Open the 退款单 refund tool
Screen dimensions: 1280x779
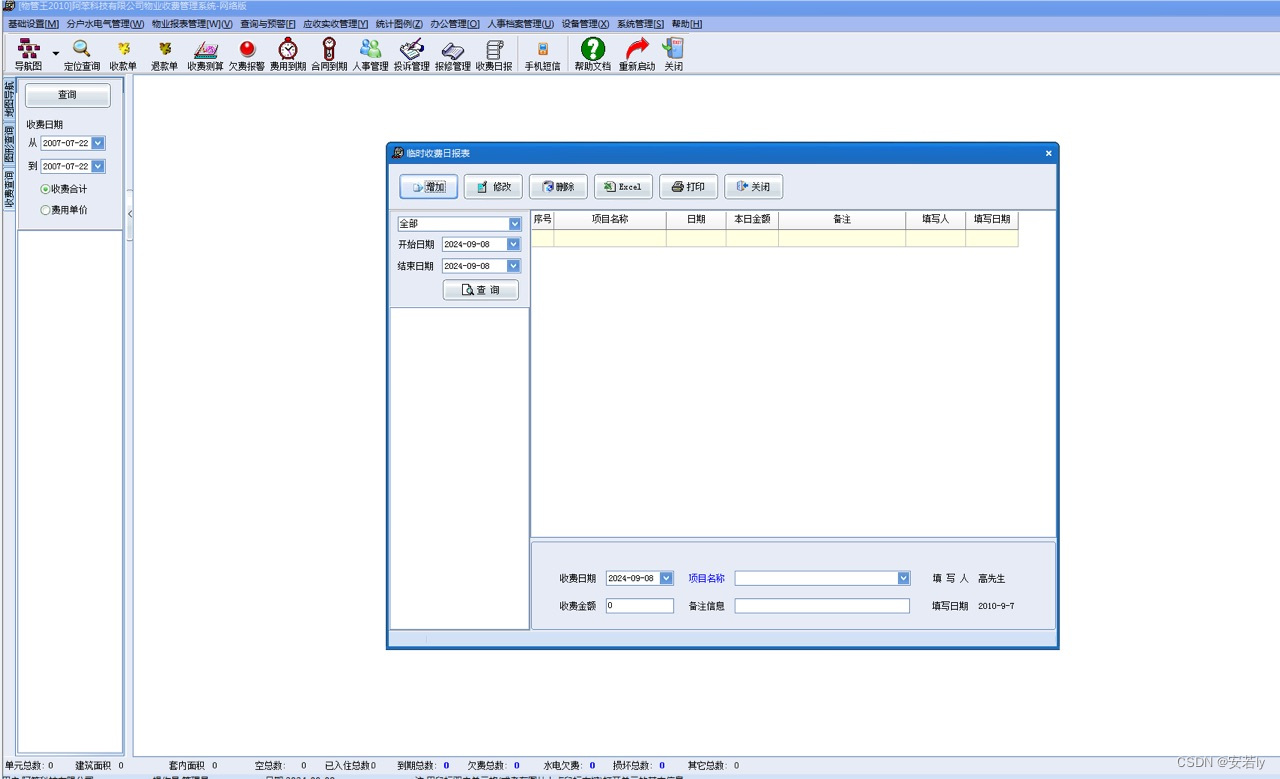(164, 54)
